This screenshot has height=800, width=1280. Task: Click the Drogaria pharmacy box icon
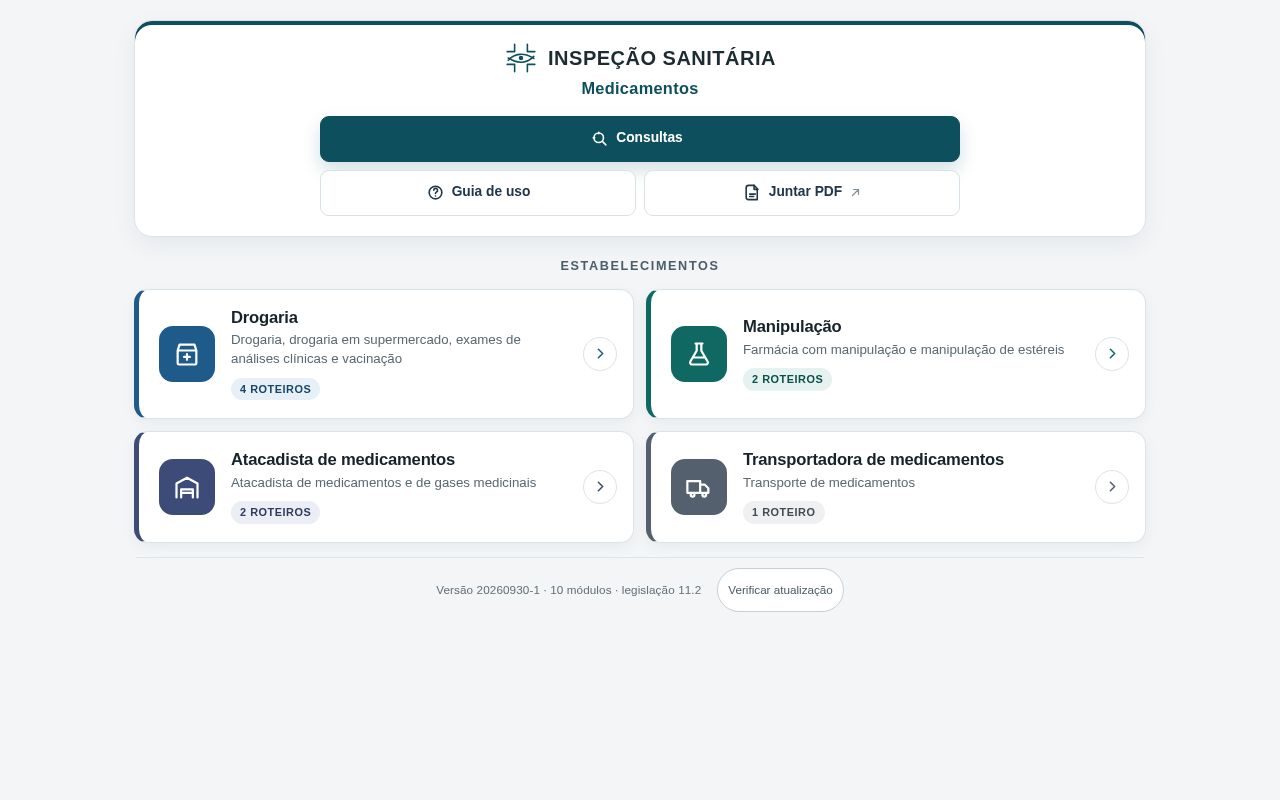pyautogui.click(x=187, y=354)
